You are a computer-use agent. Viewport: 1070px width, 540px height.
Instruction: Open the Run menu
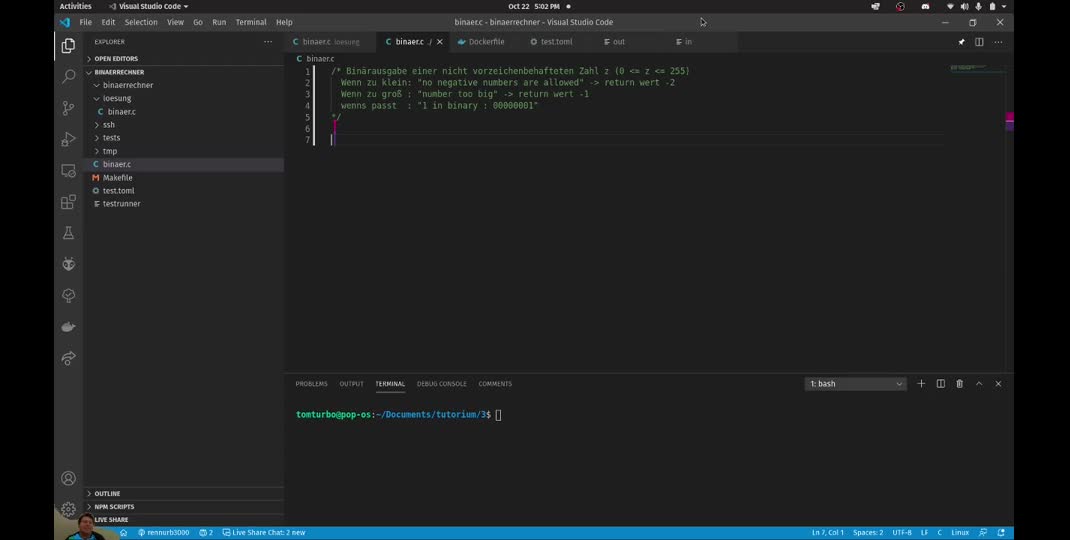click(x=219, y=22)
